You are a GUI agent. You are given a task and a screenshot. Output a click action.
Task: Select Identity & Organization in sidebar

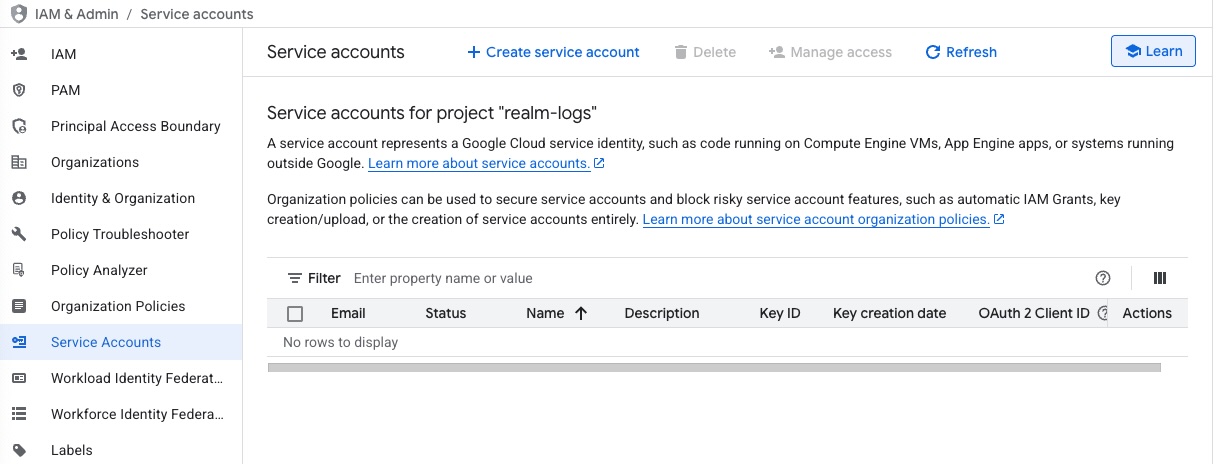[x=121, y=198]
